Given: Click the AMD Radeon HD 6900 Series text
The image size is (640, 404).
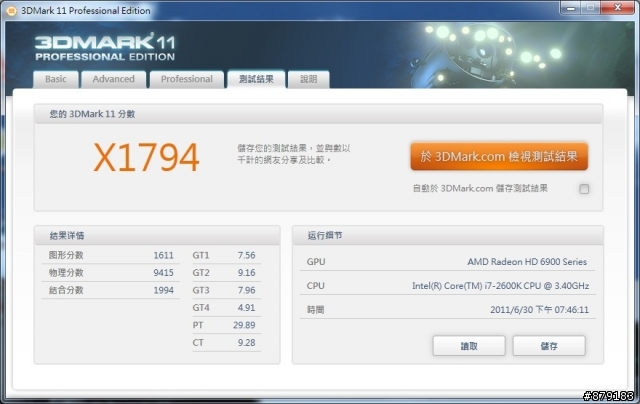Looking at the screenshot, I should pos(527,262).
